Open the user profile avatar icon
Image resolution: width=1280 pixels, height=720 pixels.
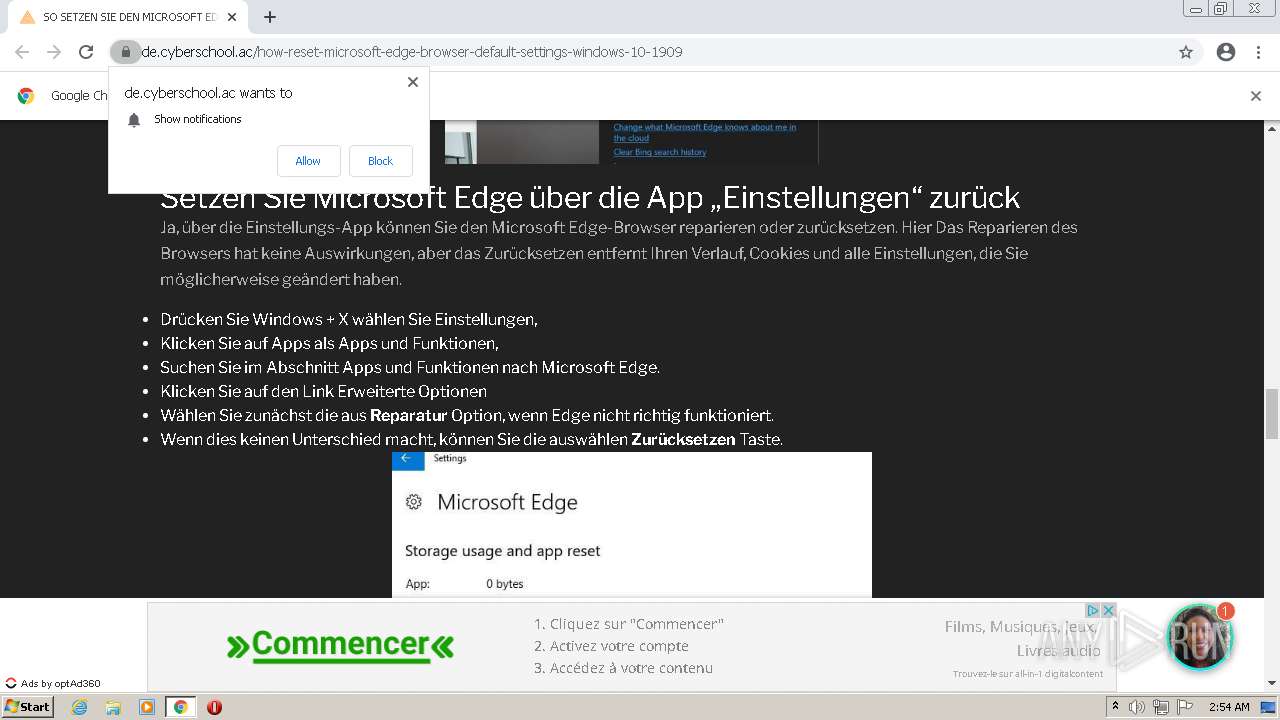1226,52
